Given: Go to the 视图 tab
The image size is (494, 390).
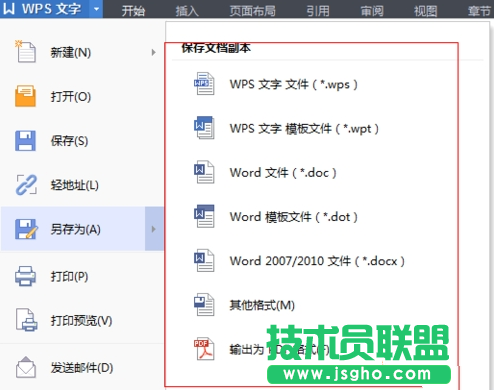Looking at the screenshot, I should [425, 11].
